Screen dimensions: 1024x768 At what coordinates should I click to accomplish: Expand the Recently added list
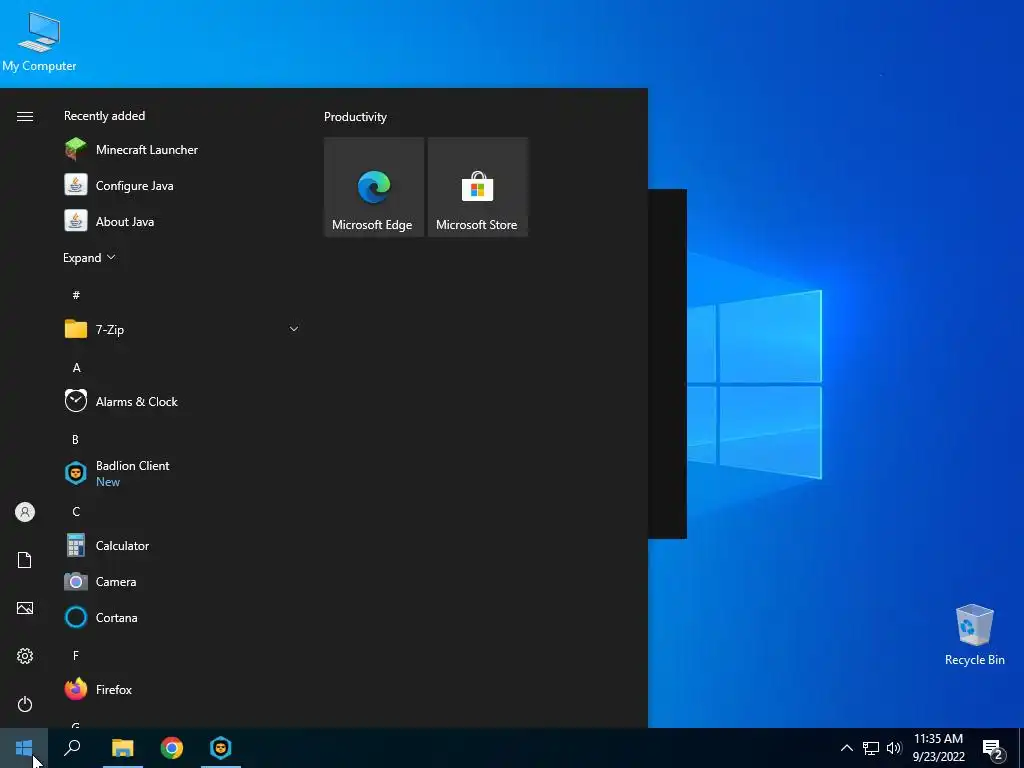click(x=89, y=257)
